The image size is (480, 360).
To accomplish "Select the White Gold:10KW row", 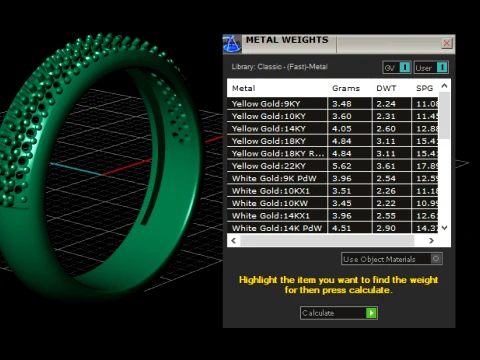I will [x=332, y=203].
